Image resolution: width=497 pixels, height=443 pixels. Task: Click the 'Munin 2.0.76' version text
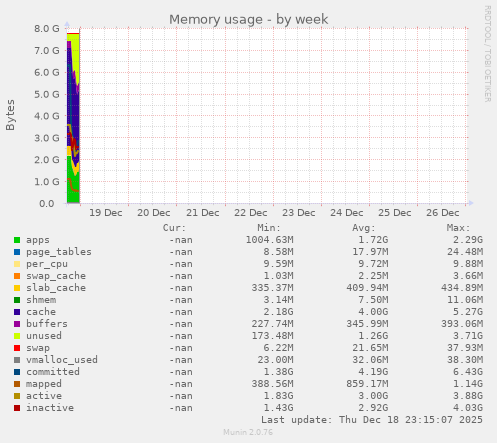(248, 433)
